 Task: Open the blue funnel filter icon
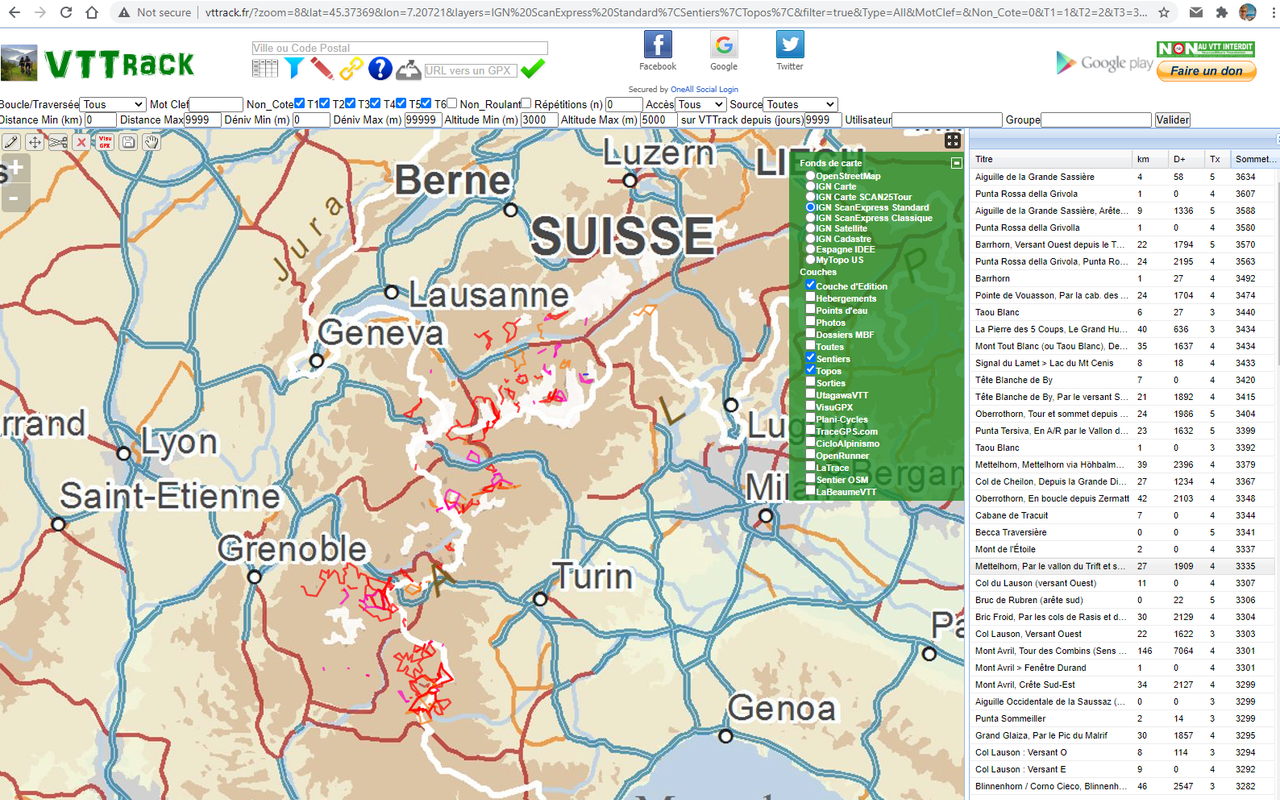click(294, 68)
